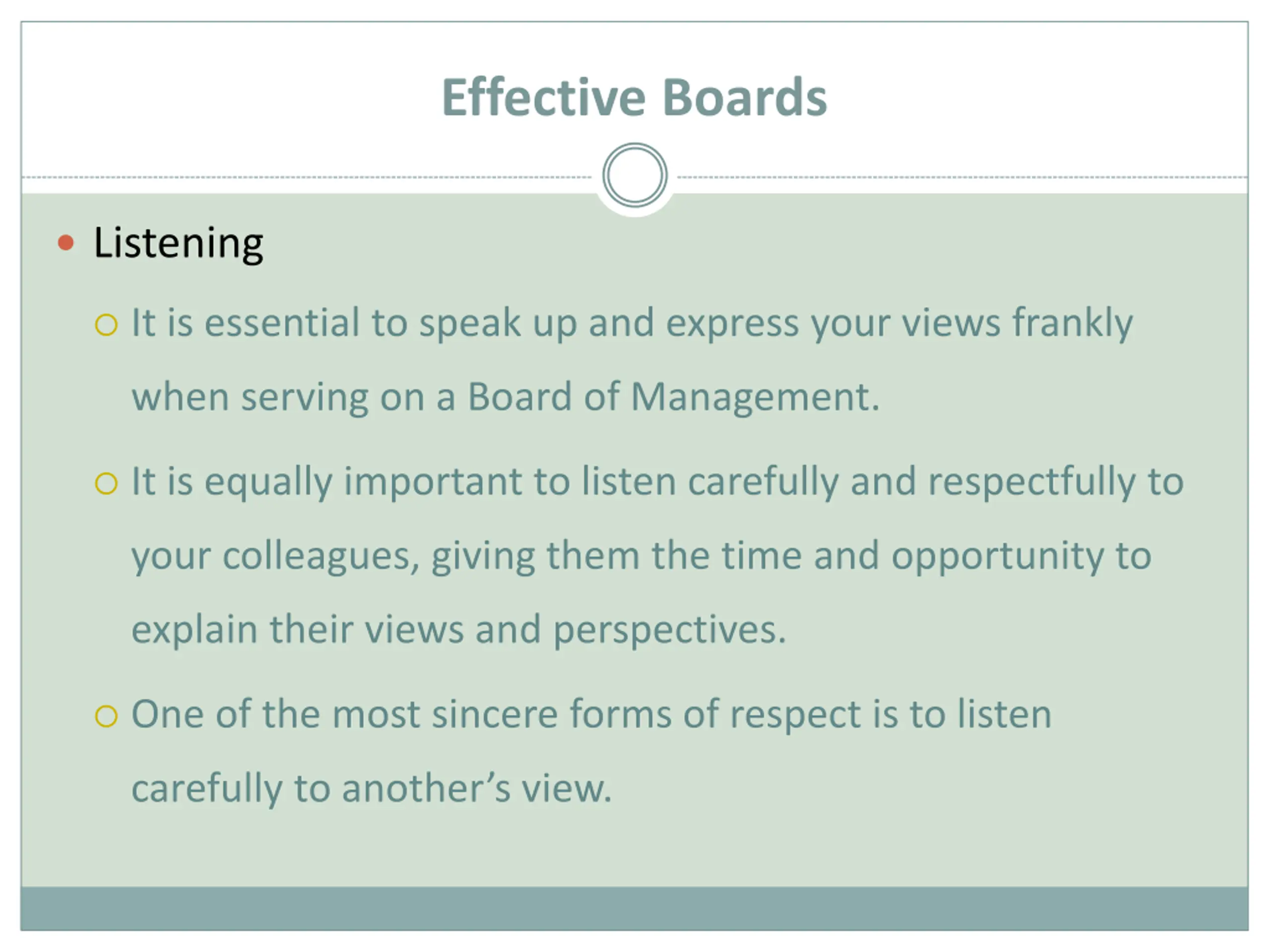Screen dimensions: 1270x952
Task: Click the line 'It is equally important to listen'
Action: coord(657,482)
